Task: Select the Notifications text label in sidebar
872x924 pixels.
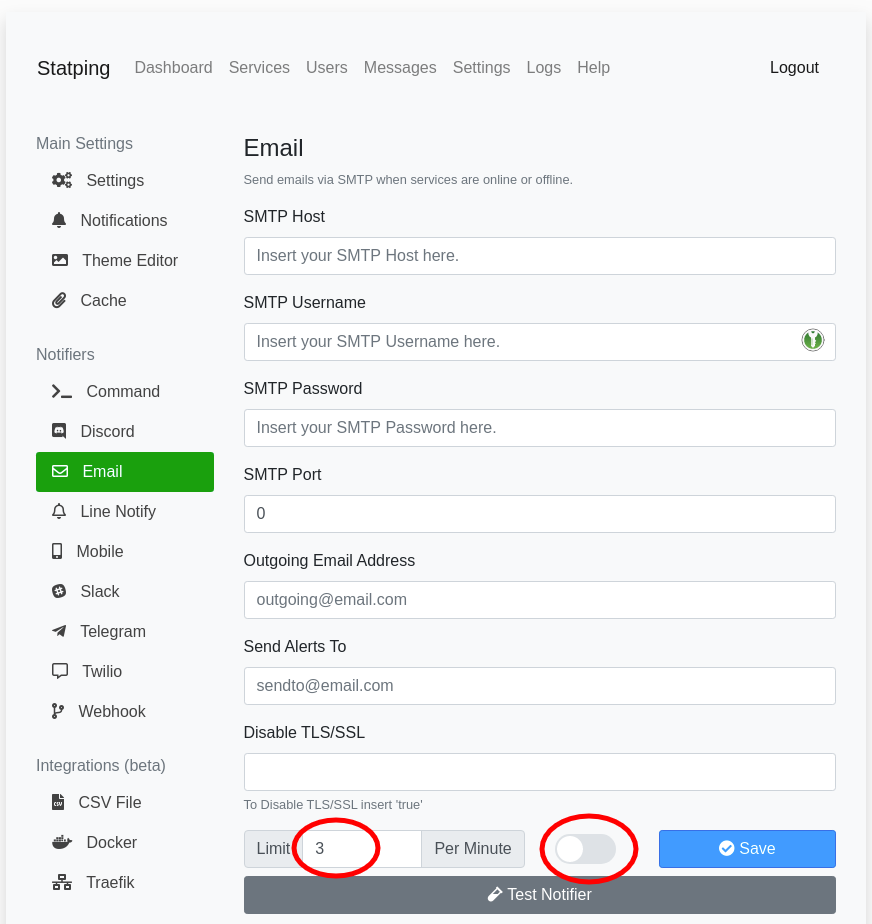Action: click(124, 220)
